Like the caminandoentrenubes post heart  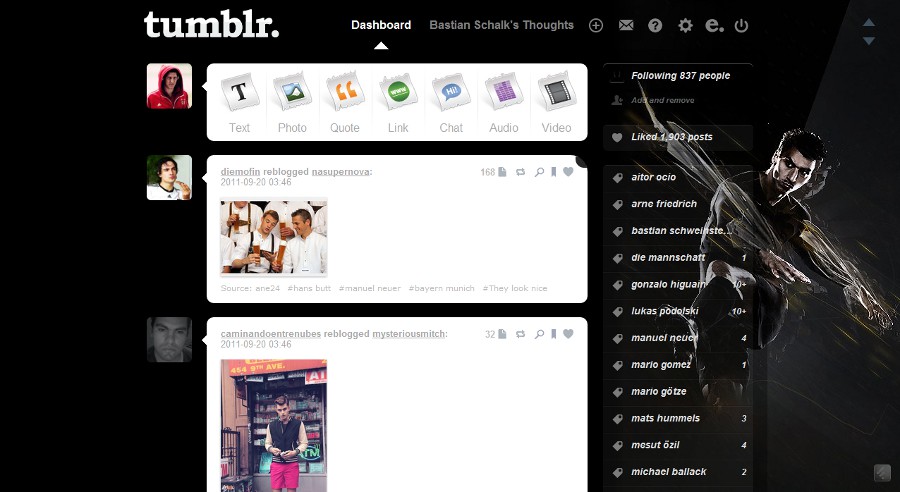pos(568,334)
